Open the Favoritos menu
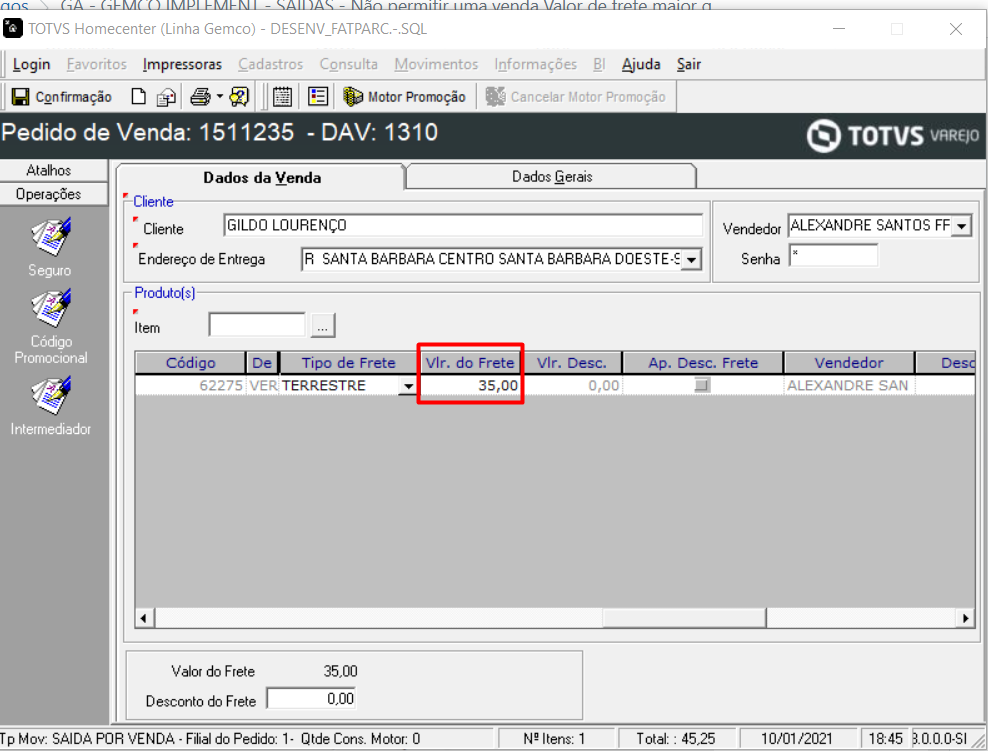This screenshot has width=988, height=751. 97,64
